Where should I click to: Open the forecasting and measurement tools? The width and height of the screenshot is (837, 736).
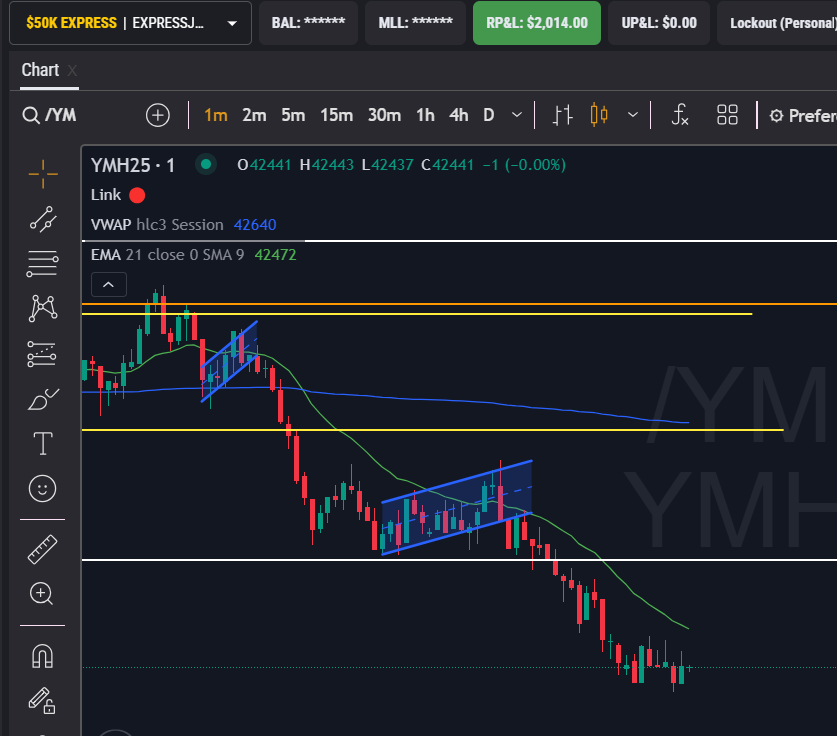pos(42,354)
